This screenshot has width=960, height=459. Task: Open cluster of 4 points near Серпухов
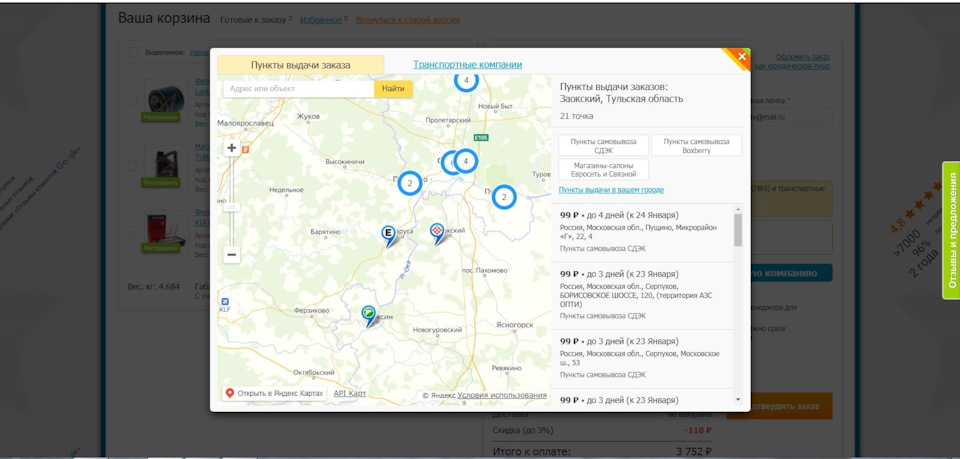point(466,162)
